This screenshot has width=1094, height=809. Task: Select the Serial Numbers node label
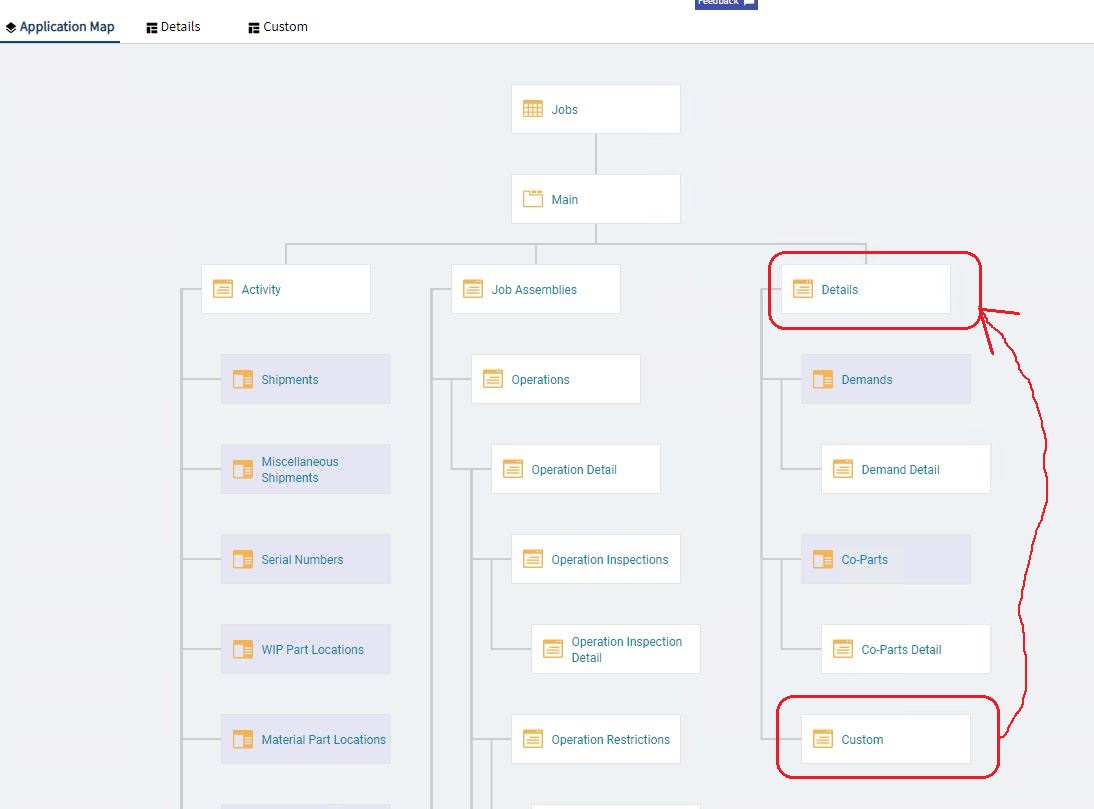point(302,559)
